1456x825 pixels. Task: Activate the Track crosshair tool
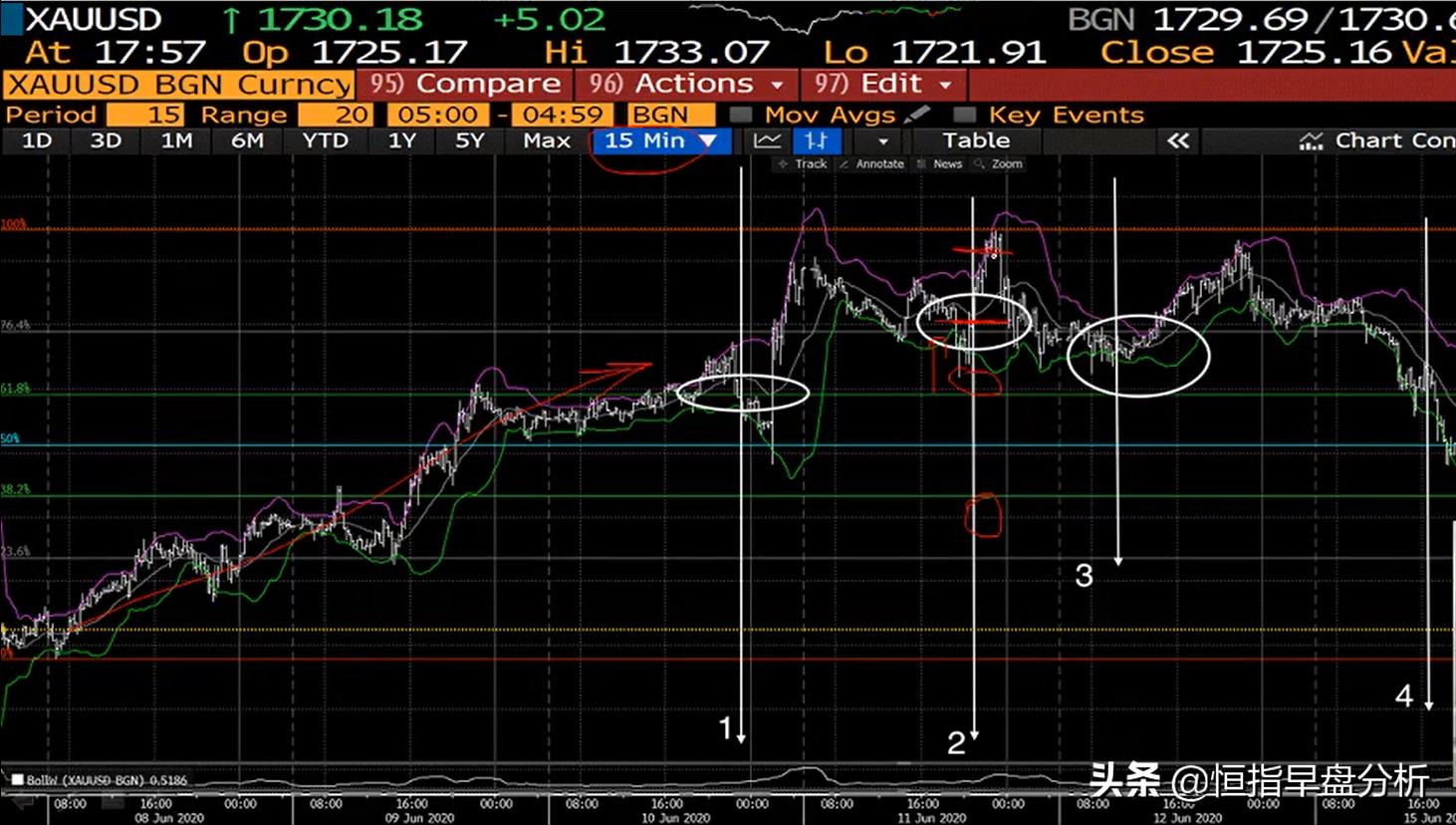point(803,163)
